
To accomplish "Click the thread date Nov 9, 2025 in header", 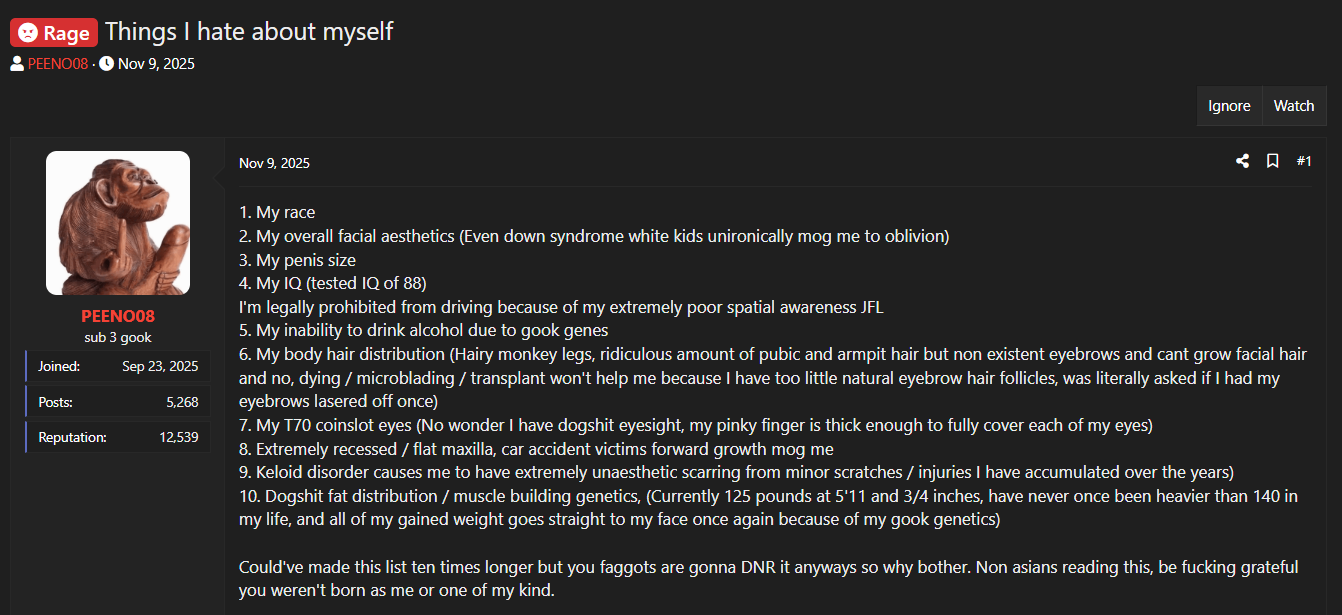I will [x=156, y=64].
